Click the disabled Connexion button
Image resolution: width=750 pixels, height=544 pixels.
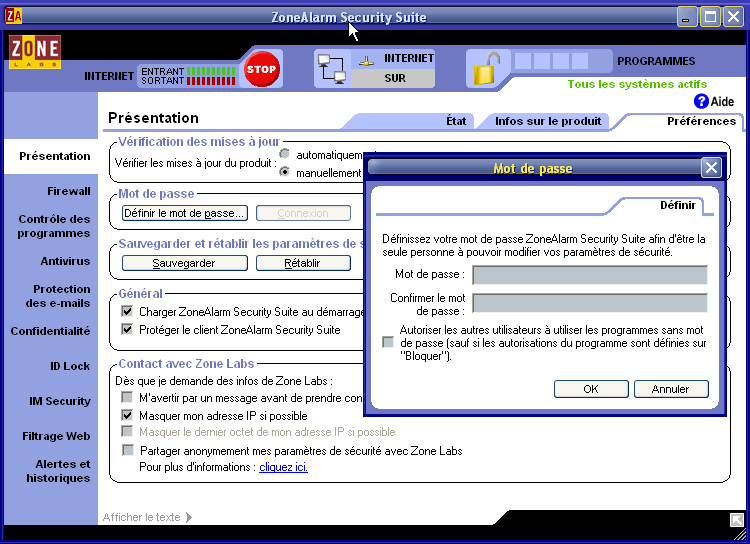pyautogui.click(x=303, y=213)
